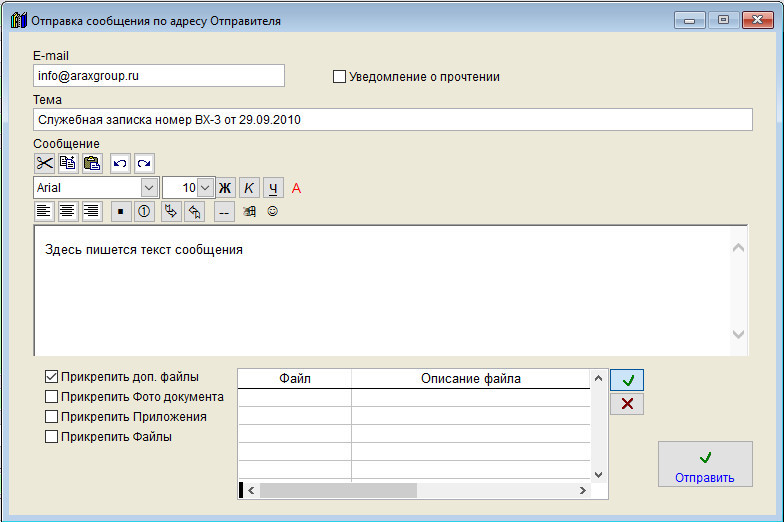Viewport: 784px width, 522px height.
Task: Uncheck 'Прикрепить доп. файлы'
Action: click(51, 377)
